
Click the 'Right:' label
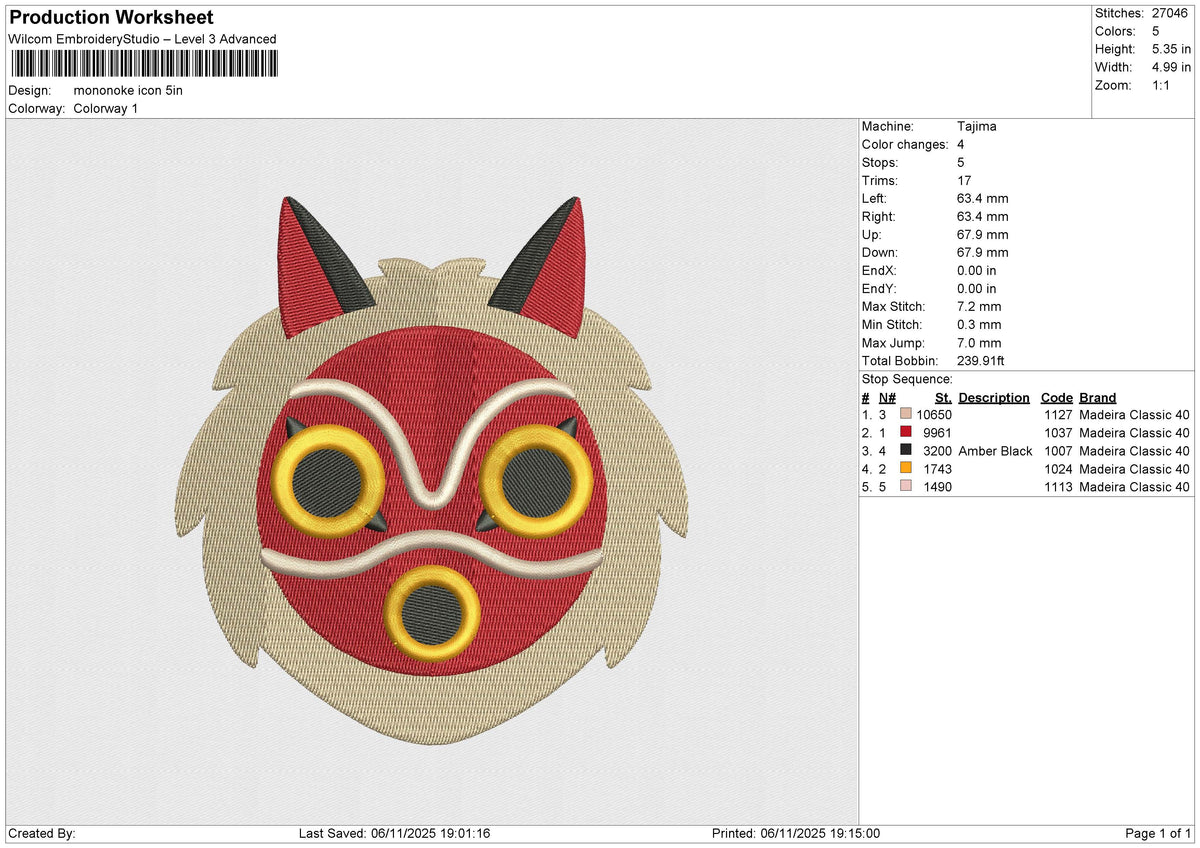pyautogui.click(x=879, y=217)
